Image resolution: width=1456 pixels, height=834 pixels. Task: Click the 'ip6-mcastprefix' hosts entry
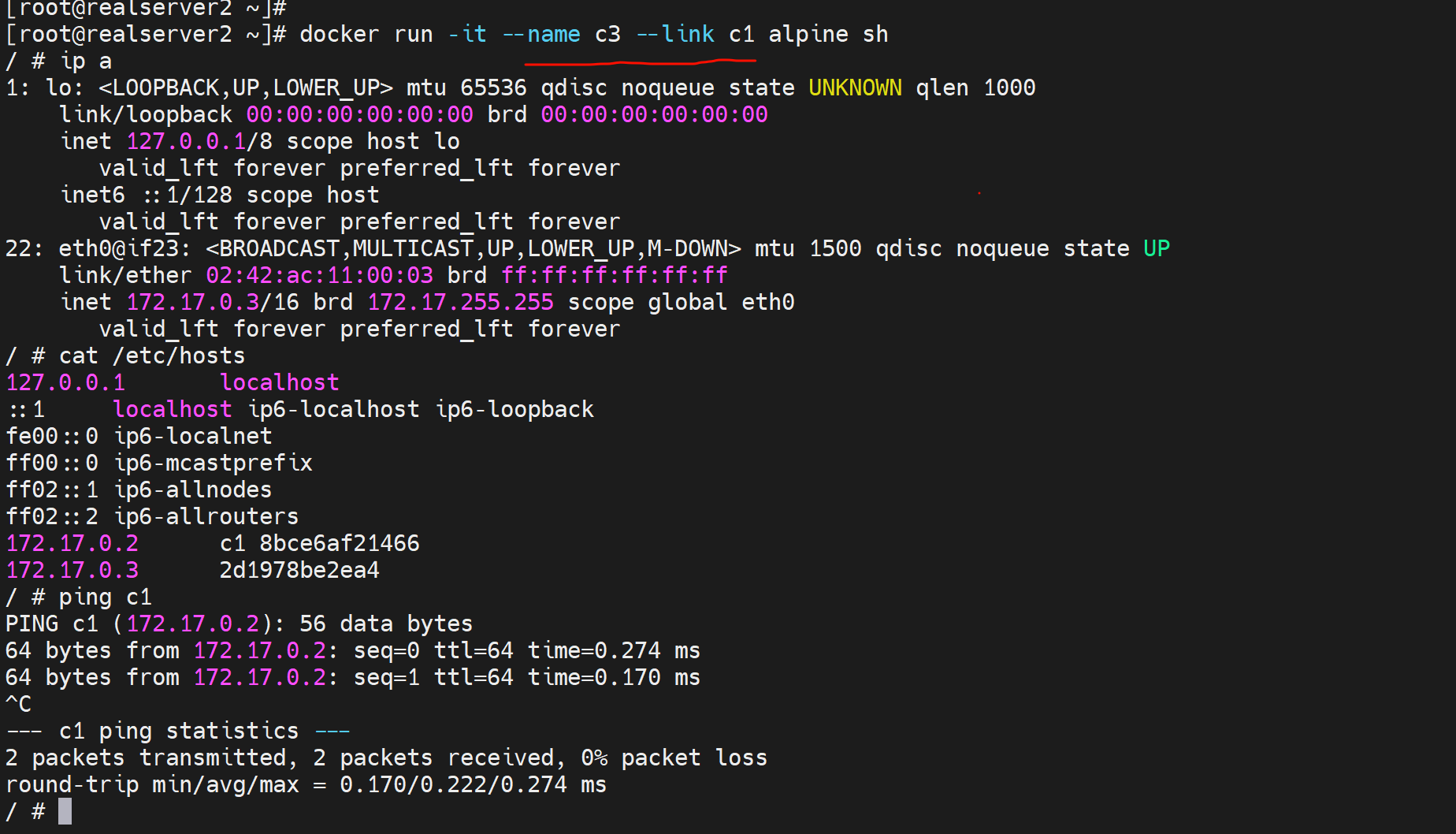(x=213, y=464)
